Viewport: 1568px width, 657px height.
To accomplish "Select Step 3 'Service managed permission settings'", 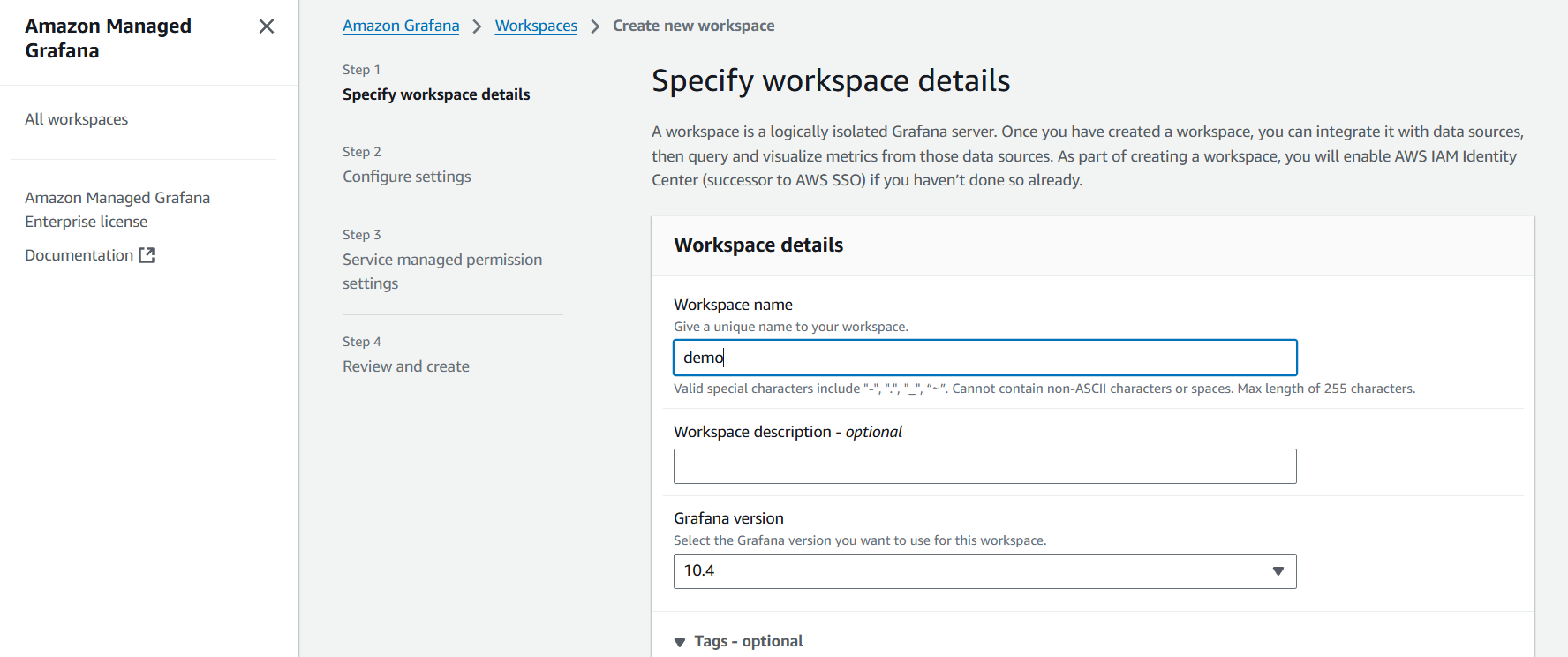I will point(442,271).
